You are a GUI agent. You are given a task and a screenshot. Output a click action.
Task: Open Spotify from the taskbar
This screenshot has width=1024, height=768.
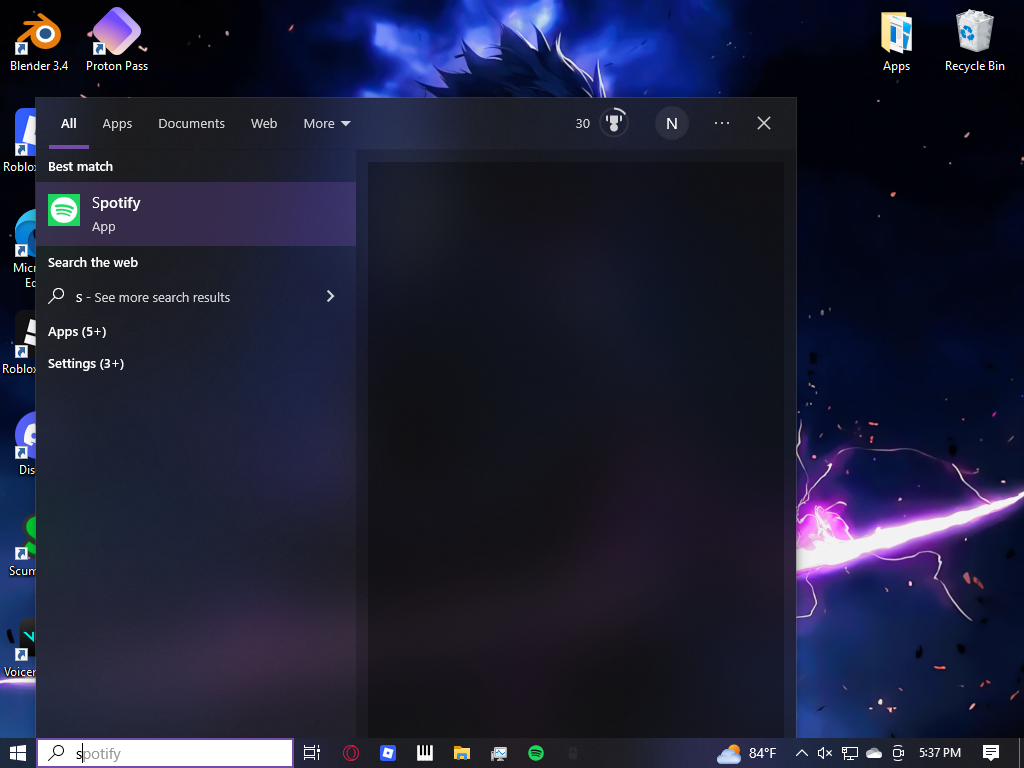pos(536,753)
